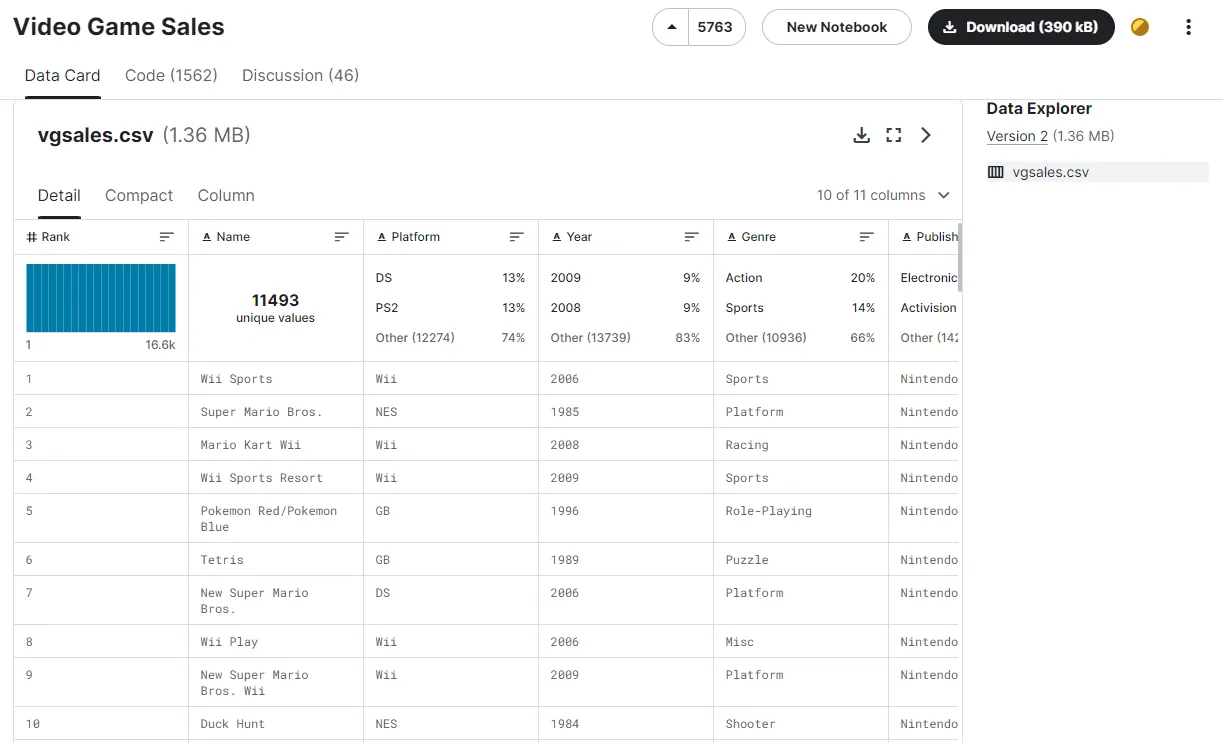
Task: Expand vgsales.csv preview to fullscreen
Action: tap(894, 135)
